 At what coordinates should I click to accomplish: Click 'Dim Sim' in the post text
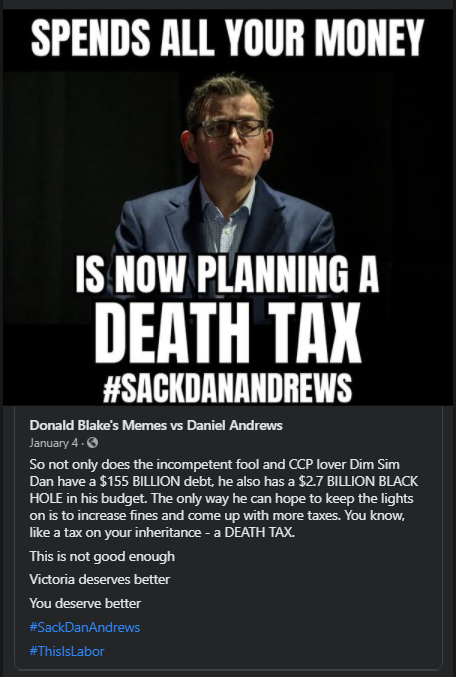point(375,465)
